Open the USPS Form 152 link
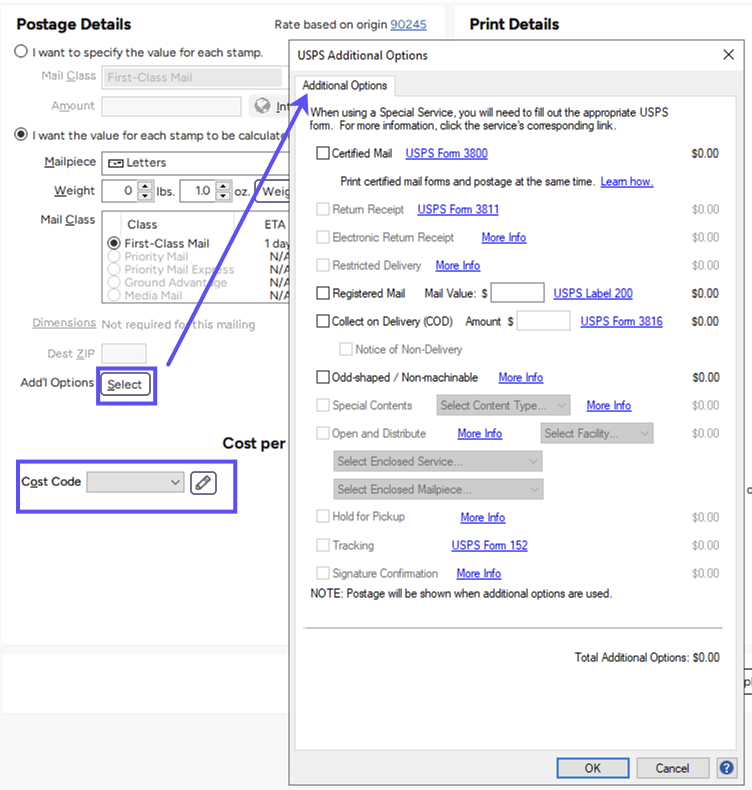The height and width of the screenshot is (790, 752). (x=489, y=545)
